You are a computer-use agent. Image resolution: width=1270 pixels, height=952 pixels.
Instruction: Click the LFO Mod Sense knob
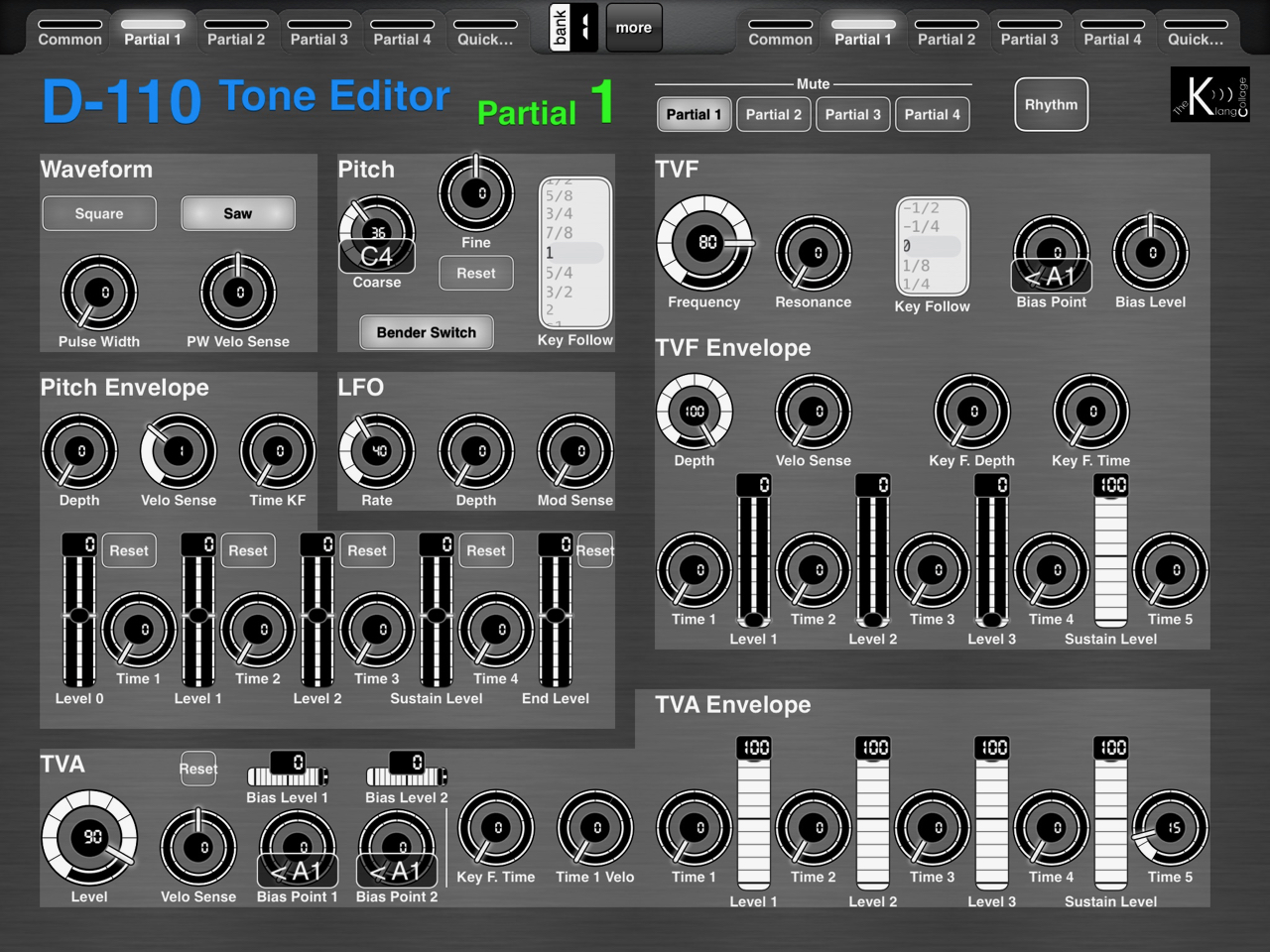(x=575, y=451)
